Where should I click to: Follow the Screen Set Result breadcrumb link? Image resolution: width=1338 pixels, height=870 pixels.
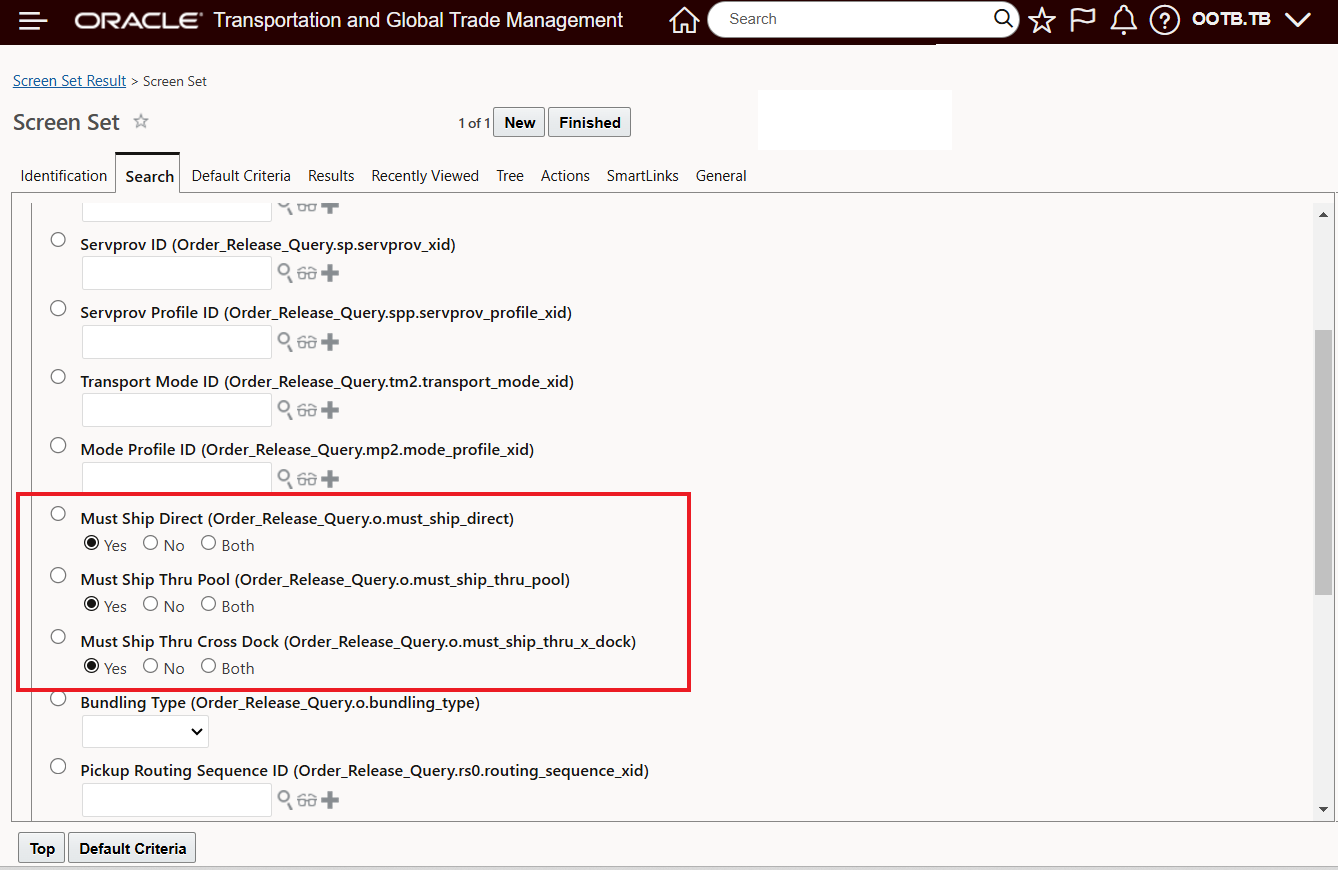70,81
